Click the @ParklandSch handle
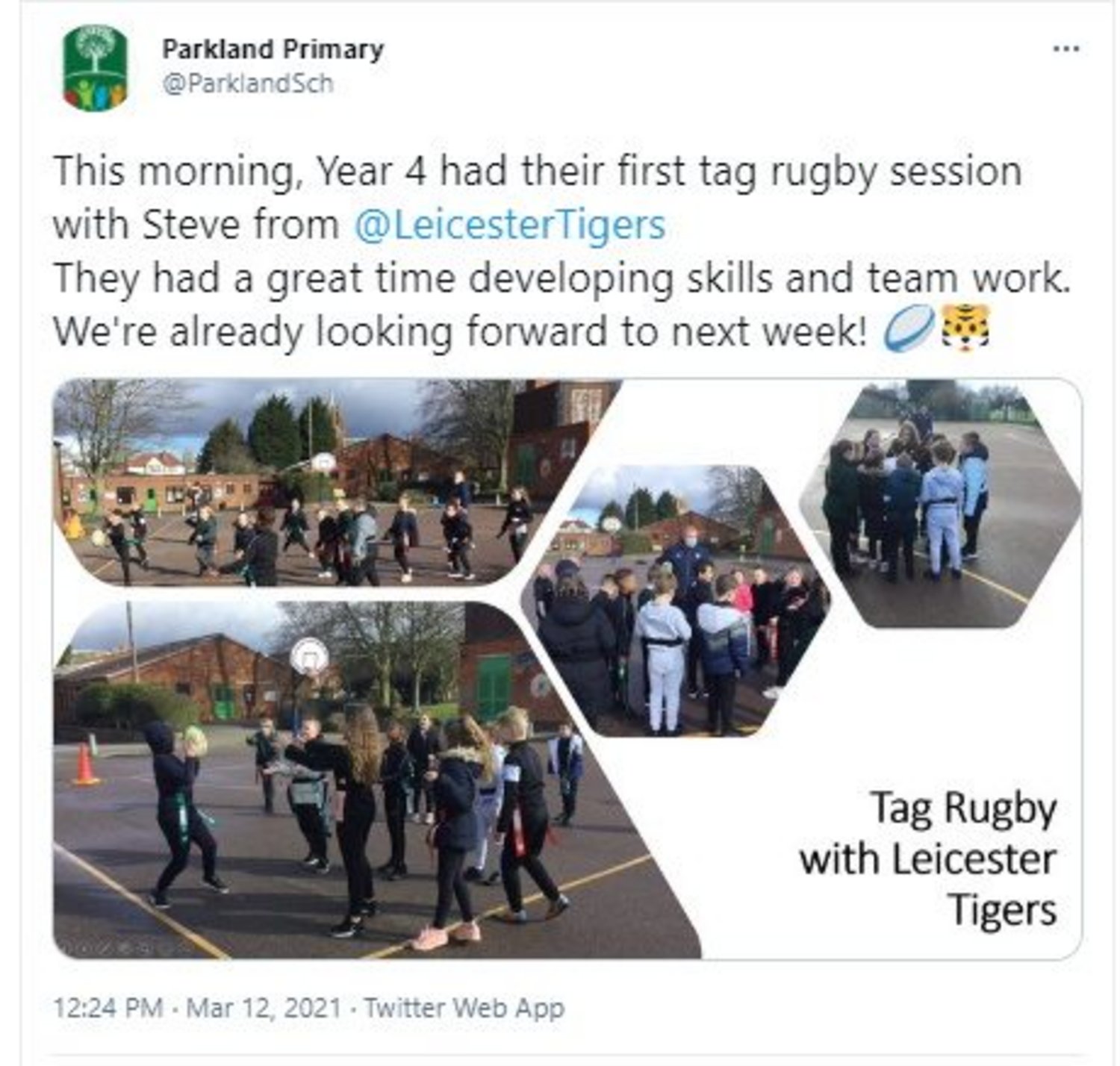Viewport: 1120px width, 1066px height. pos(247,84)
